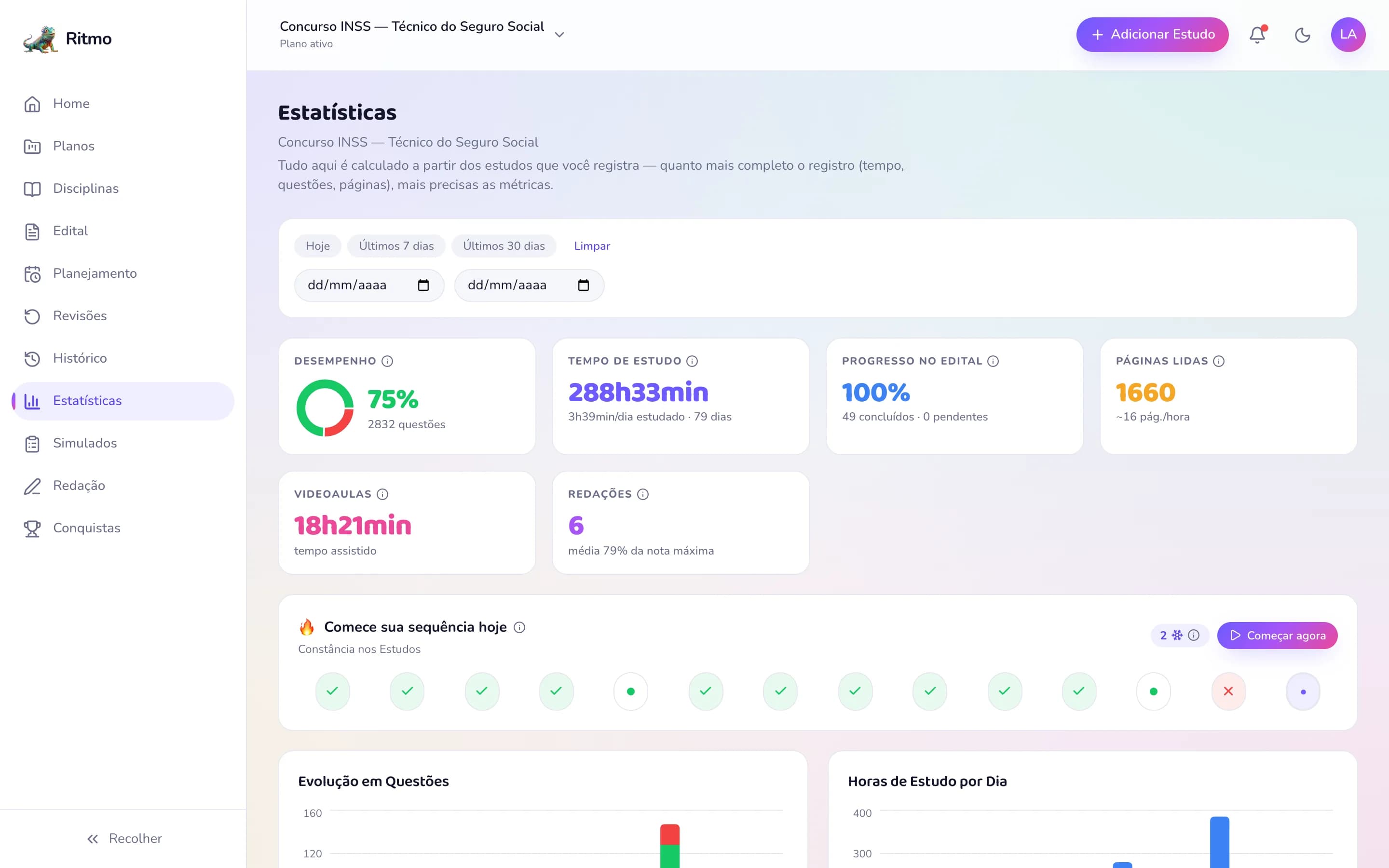
Task: Click the red missed-day streak circle
Action: click(x=1228, y=691)
